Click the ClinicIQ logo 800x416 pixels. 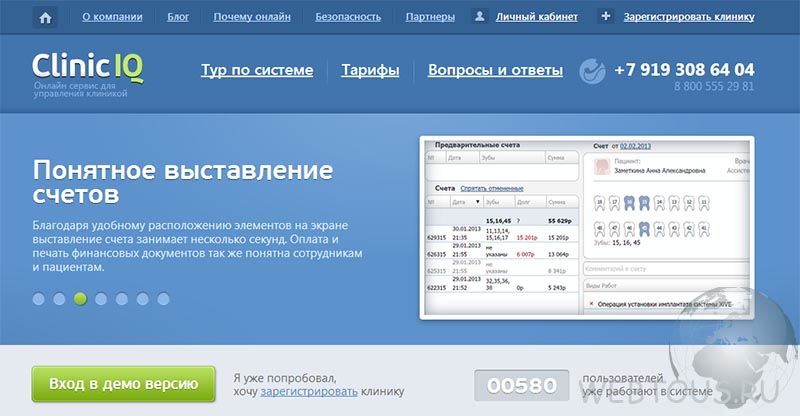[x=88, y=67]
